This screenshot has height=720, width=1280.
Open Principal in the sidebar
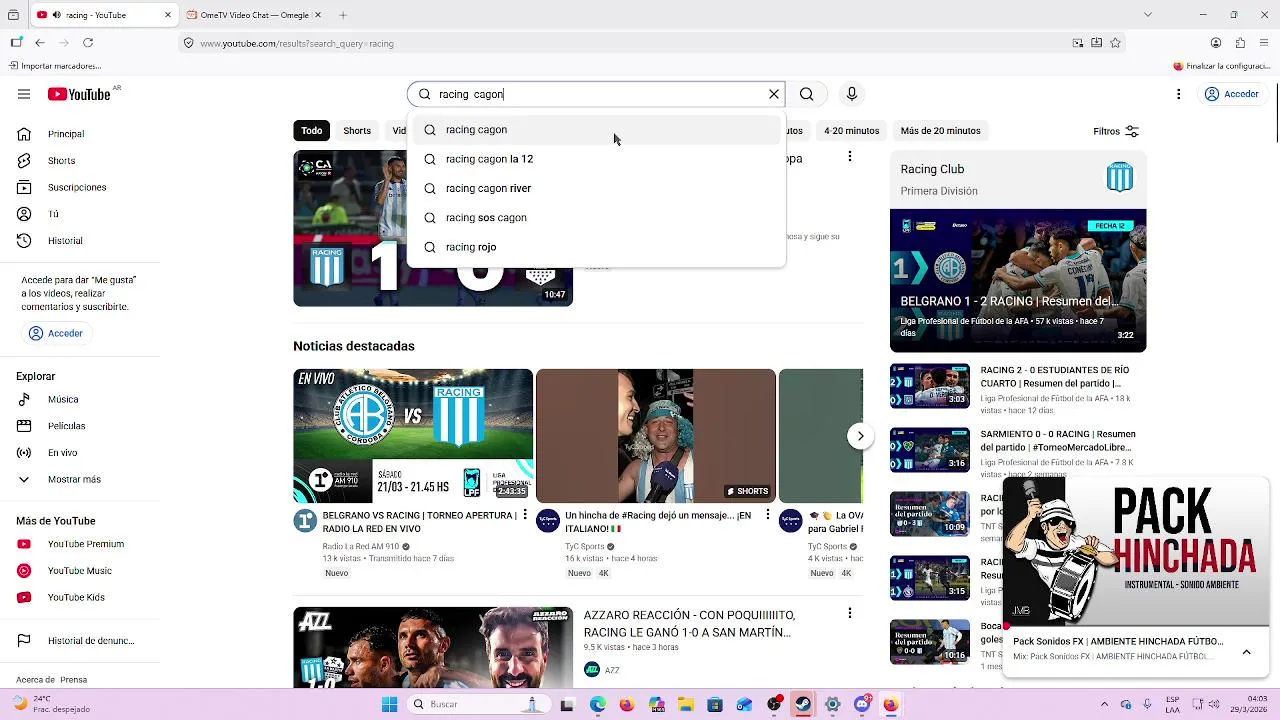[66, 134]
